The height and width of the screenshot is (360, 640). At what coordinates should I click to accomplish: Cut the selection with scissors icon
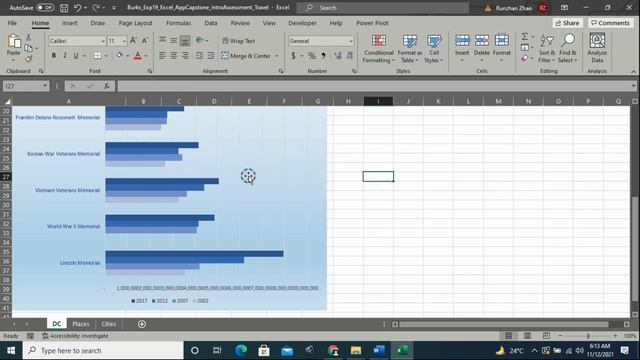[29, 37]
